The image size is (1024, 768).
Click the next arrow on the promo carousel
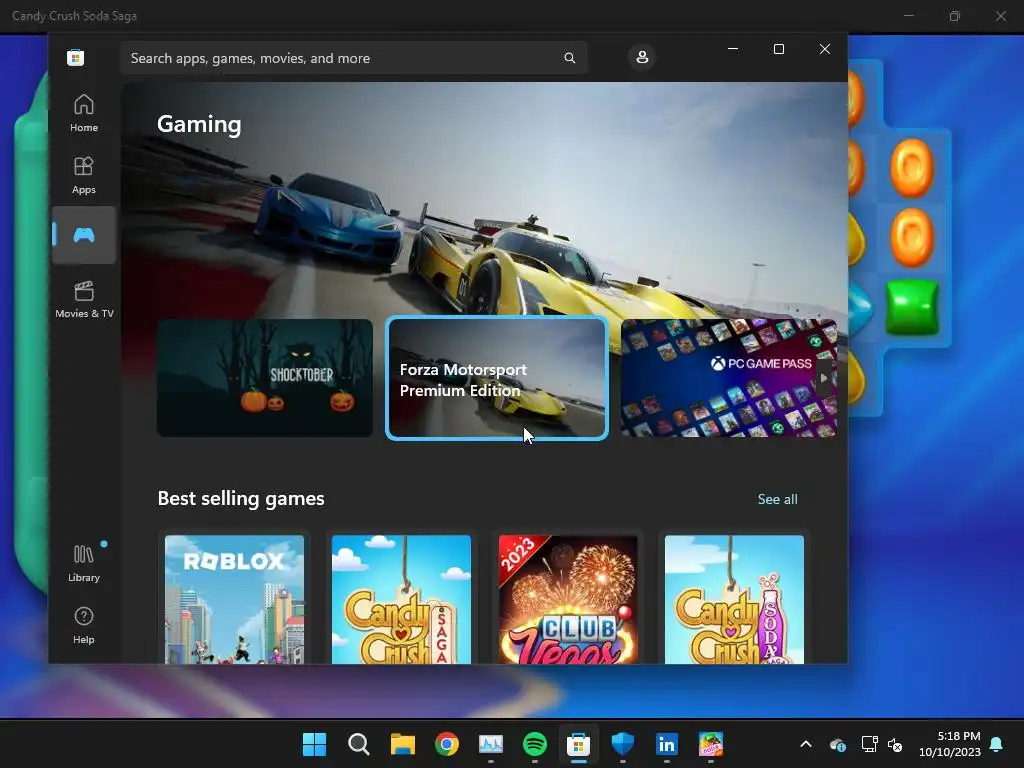824,378
